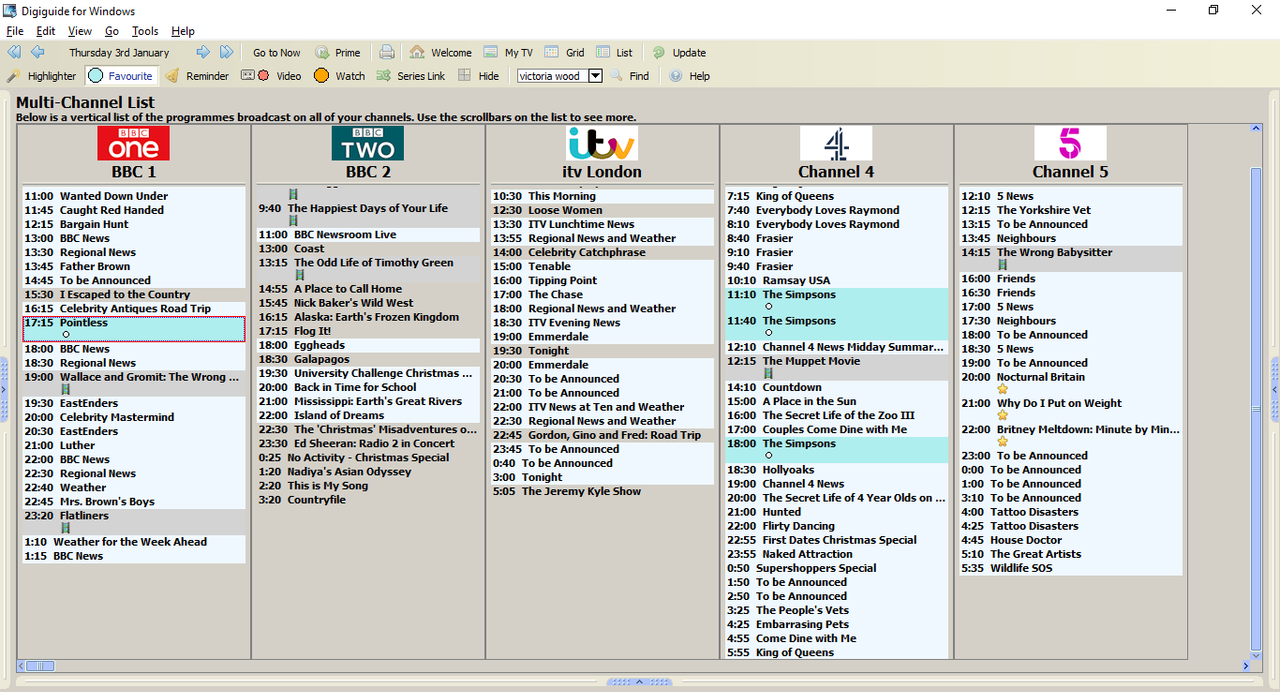Select Loose Women at 12:30

tap(603, 211)
